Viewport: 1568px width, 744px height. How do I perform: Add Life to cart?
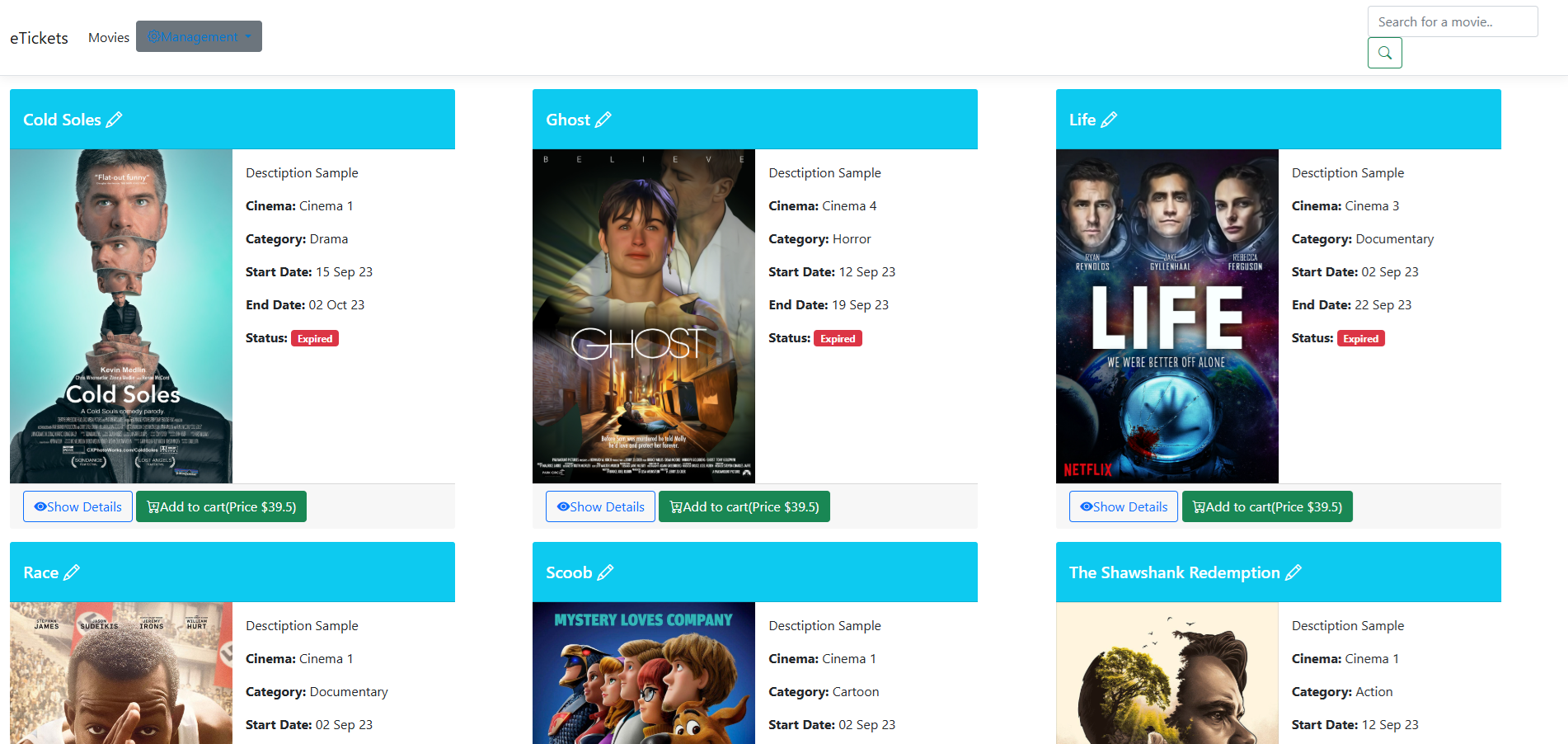[1267, 506]
